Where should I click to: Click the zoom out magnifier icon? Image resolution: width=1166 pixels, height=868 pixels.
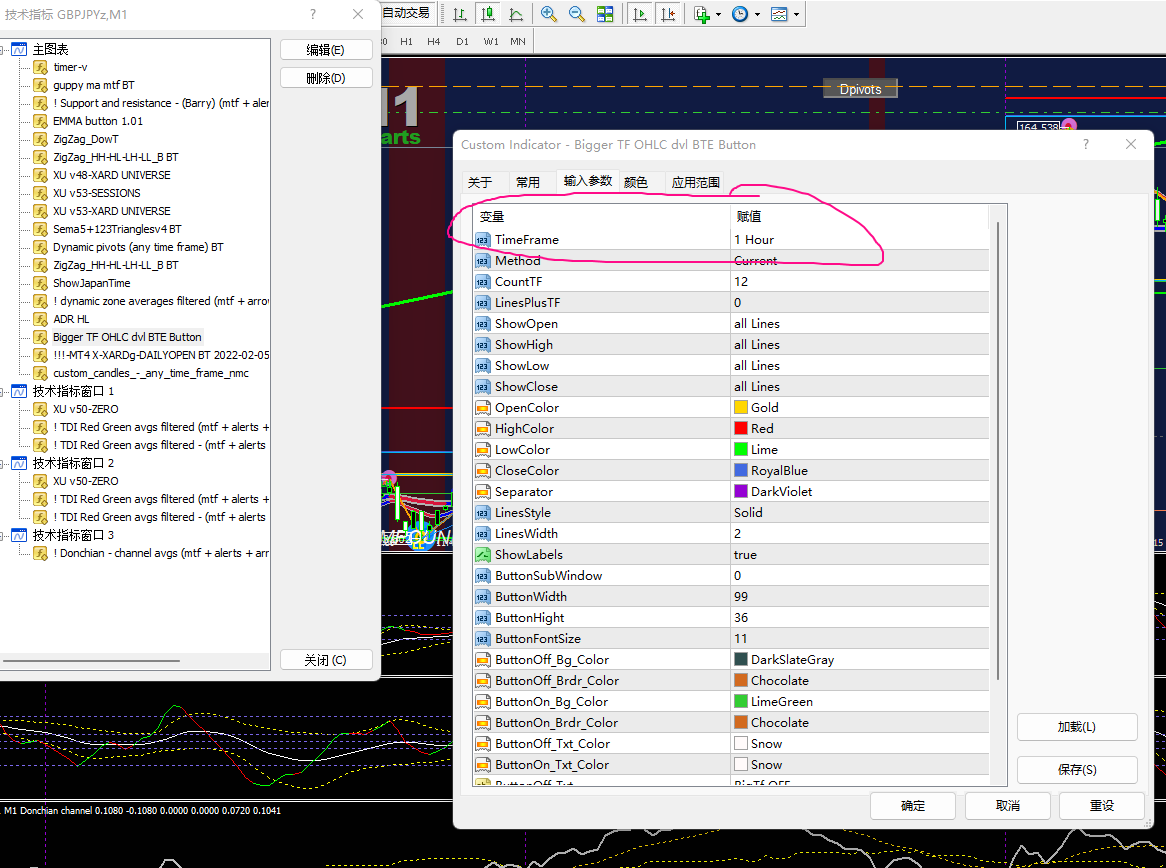pyautogui.click(x=577, y=14)
